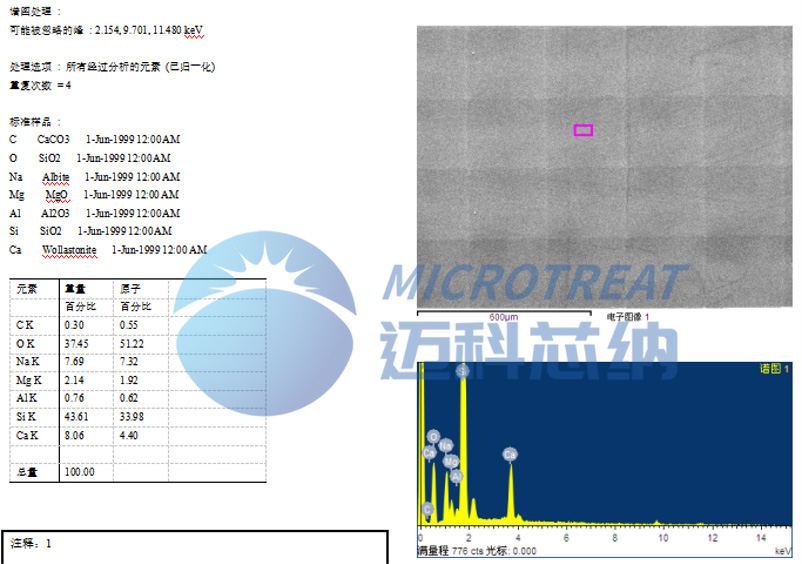
Task: Select the yellow 谱图 1 spectrum title
Action: point(773,369)
